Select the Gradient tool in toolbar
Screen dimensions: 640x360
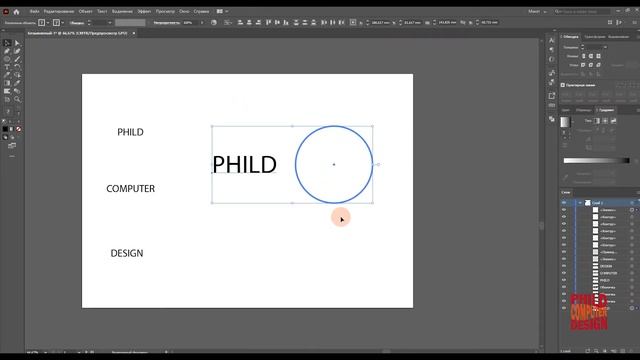click(7, 83)
